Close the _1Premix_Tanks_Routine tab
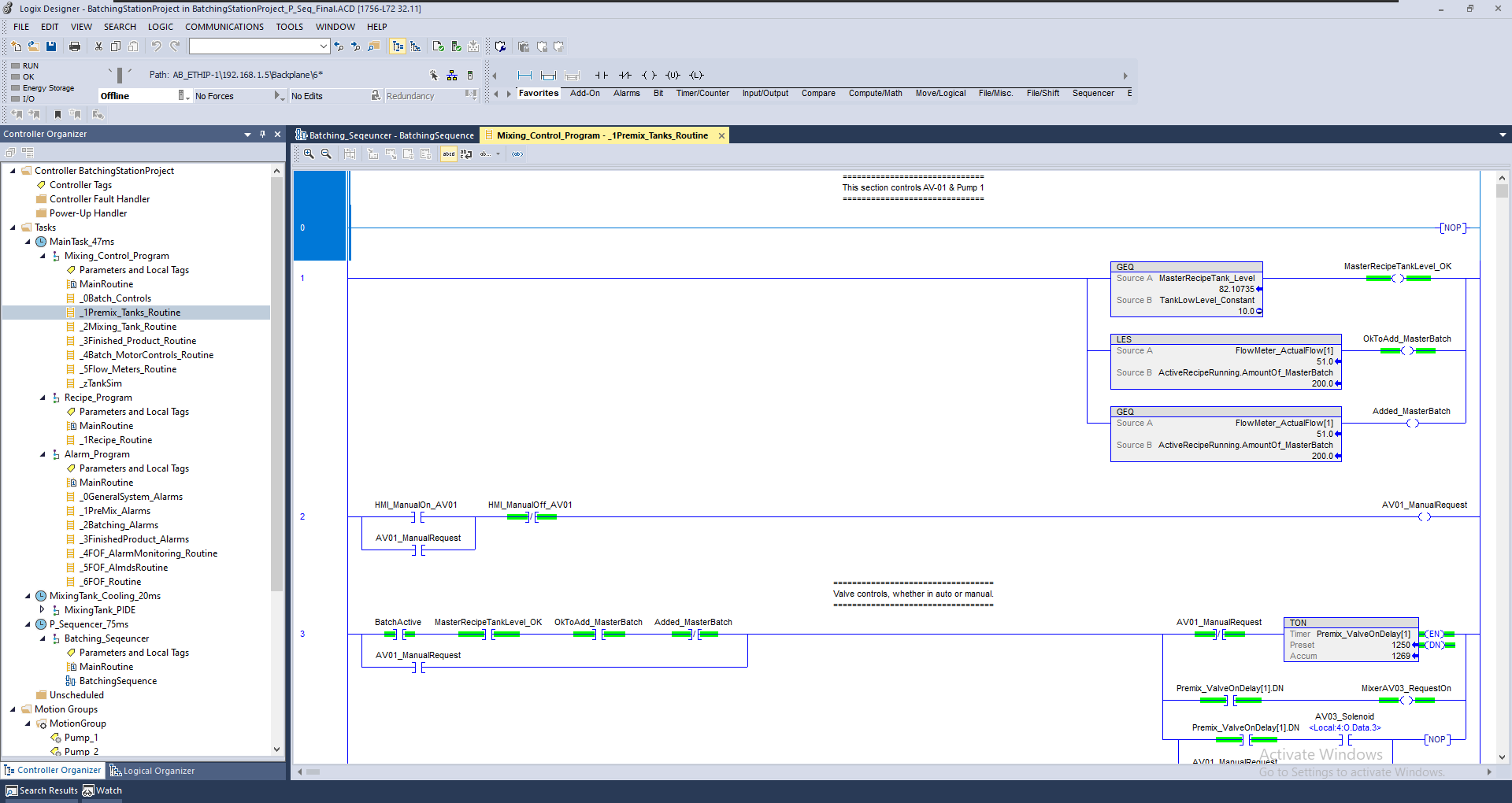Image resolution: width=1512 pixels, height=803 pixels. pyautogui.click(x=721, y=135)
